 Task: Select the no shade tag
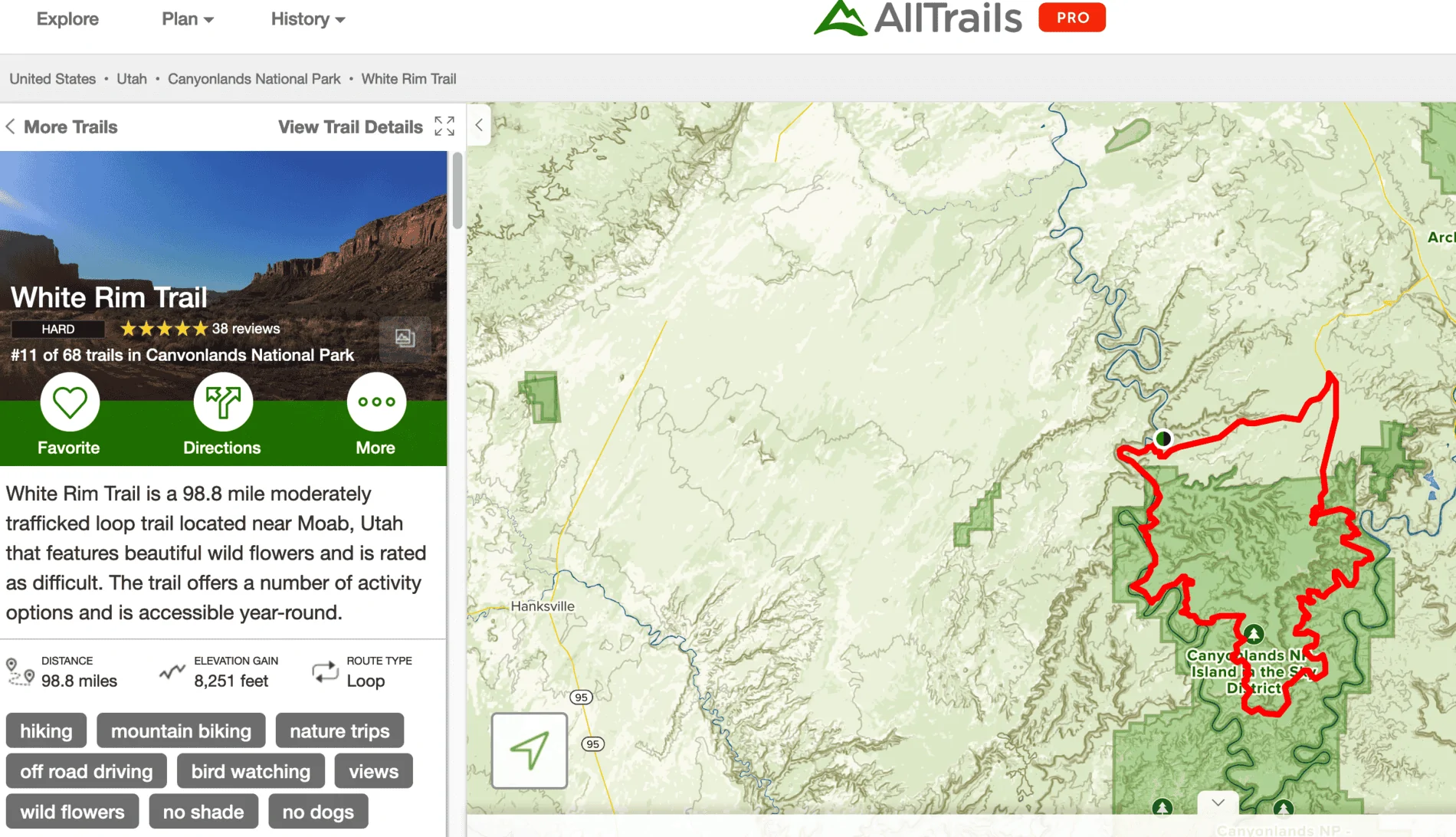click(x=203, y=812)
